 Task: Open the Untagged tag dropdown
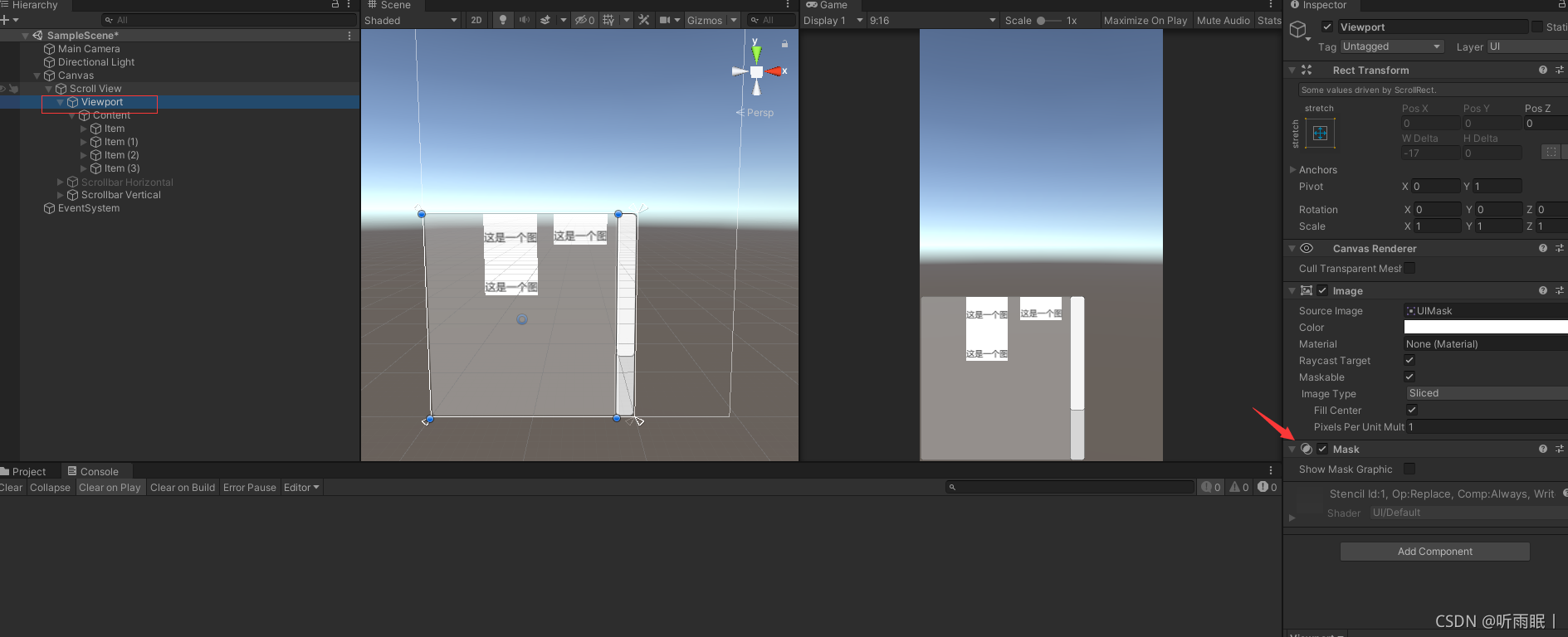tap(1392, 46)
